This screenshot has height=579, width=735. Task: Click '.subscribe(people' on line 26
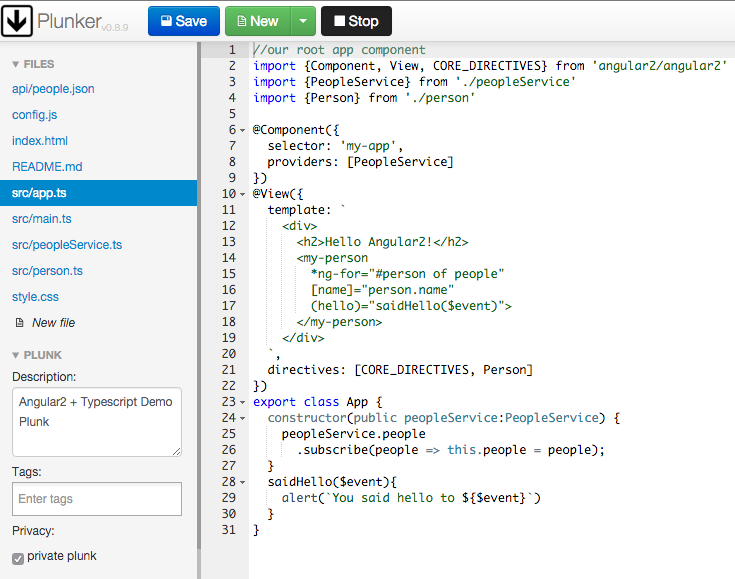click(357, 450)
